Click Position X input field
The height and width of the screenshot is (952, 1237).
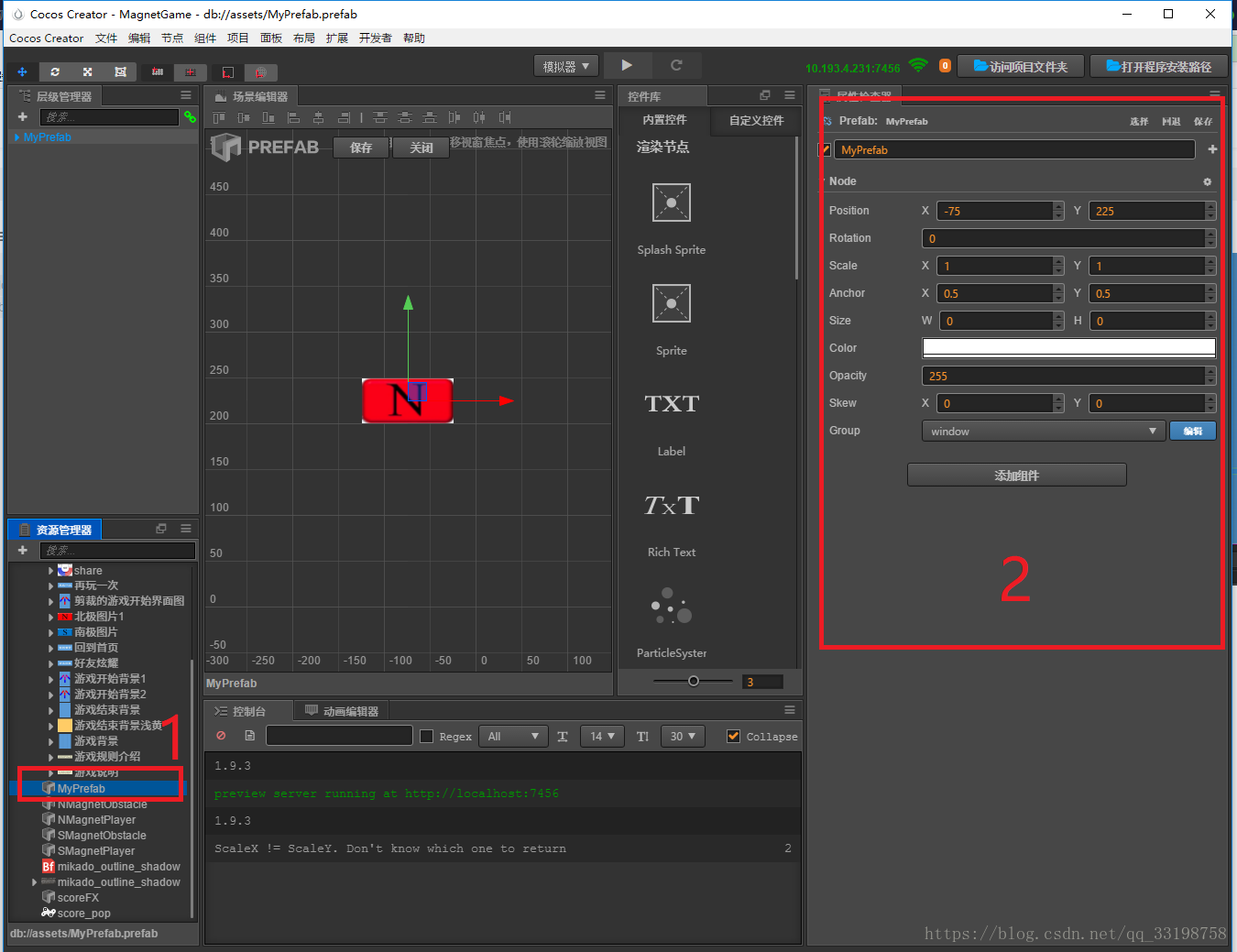[x=994, y=211]
